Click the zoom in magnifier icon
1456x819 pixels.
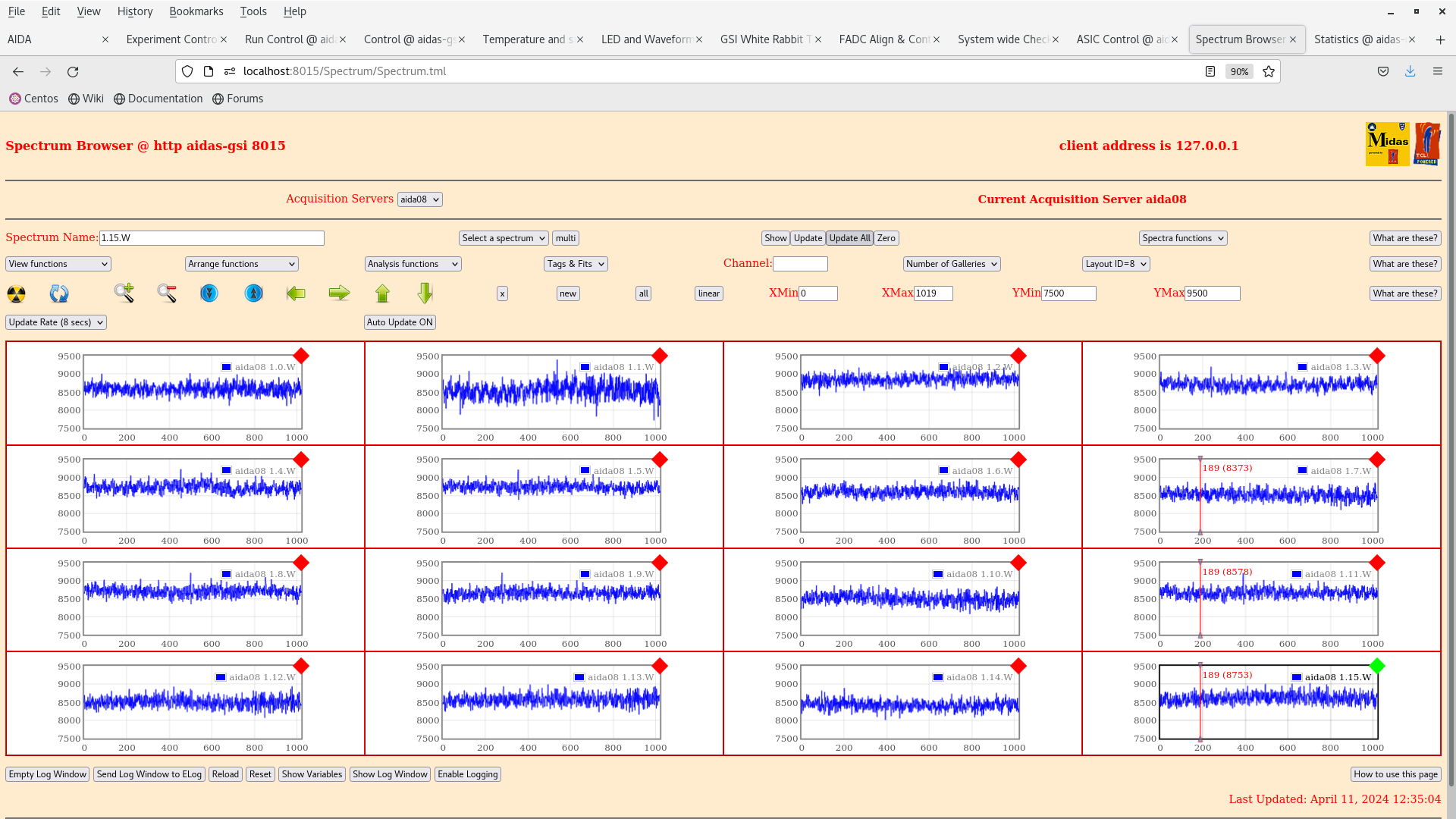124,293
